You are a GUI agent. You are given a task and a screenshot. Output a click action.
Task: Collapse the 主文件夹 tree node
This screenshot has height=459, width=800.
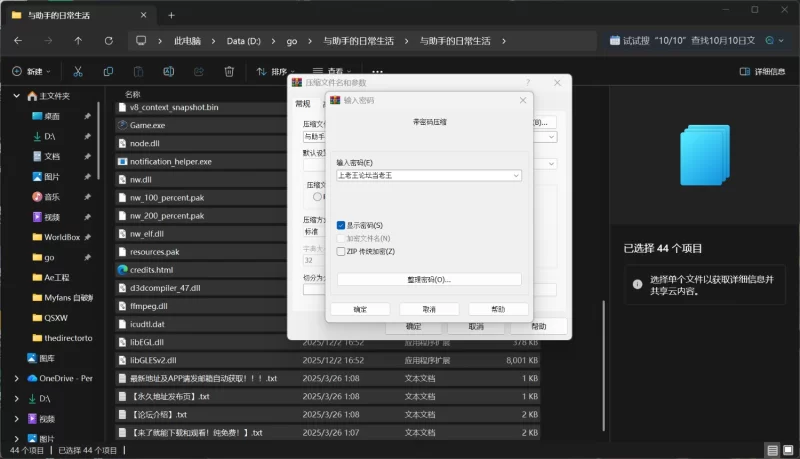pos(16,96)
